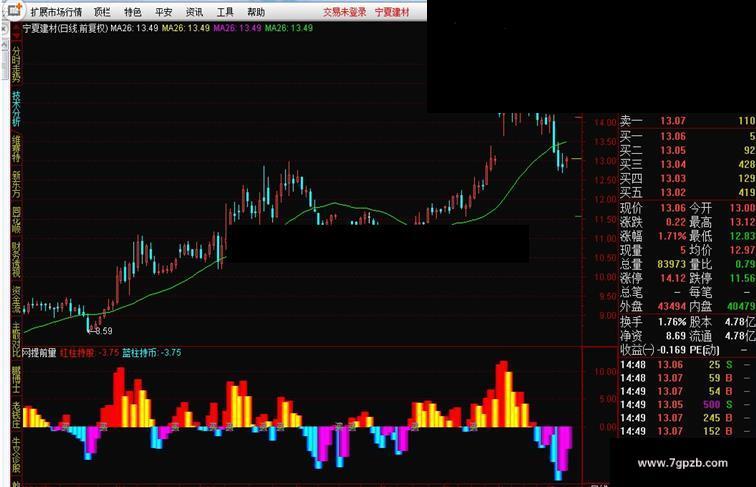Click the green MA26: 13.49 indicator label
The image size is (756, 487).
(289, 28)
